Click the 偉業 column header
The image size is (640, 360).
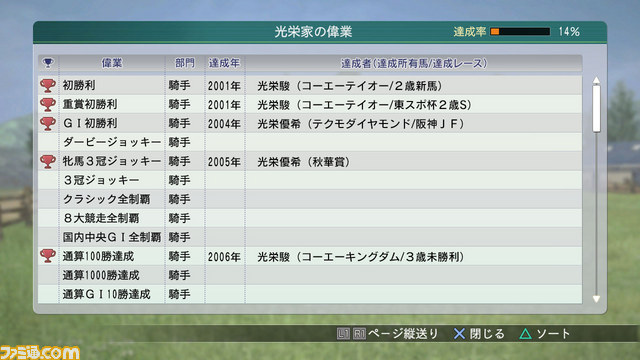click(x=112, y=63)
